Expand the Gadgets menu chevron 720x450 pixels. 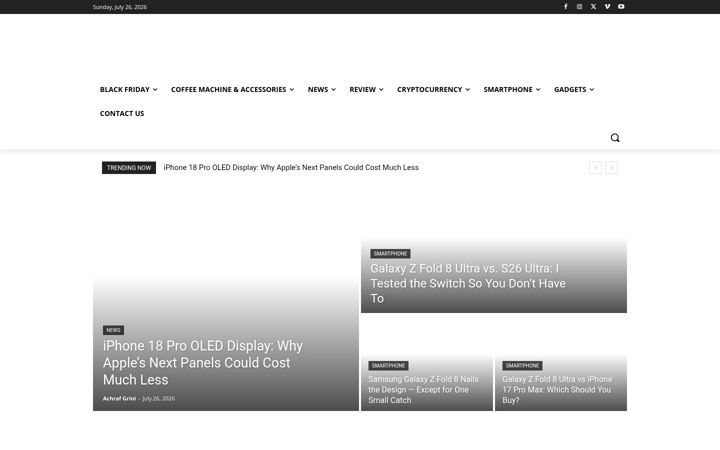click(x=592, y=90)
